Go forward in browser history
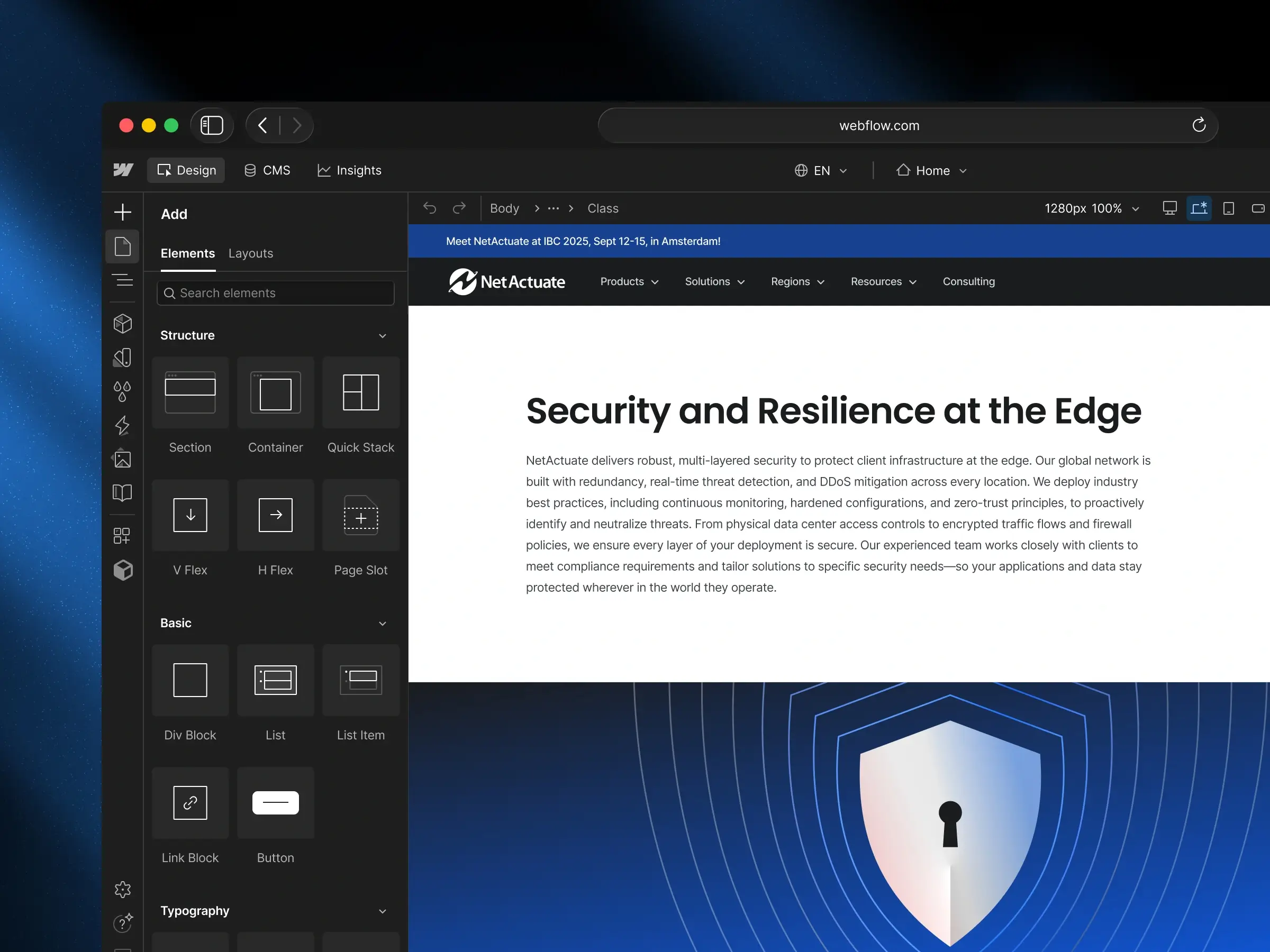The width and height of the screenshot is (1270, 952). tap(297, 125)
